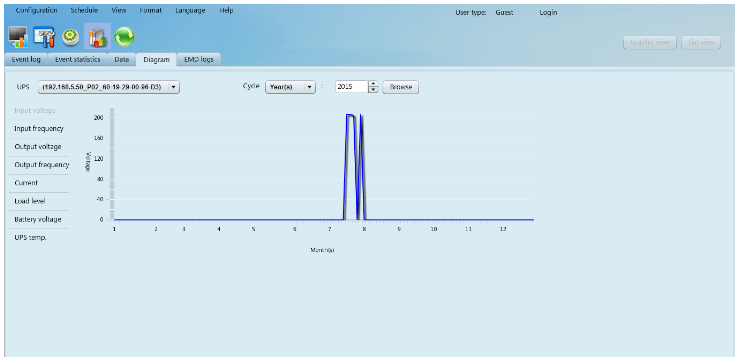The image size is (739, 361).
Task: Show the UPS temp. diagram
Action: pos(31,238)
